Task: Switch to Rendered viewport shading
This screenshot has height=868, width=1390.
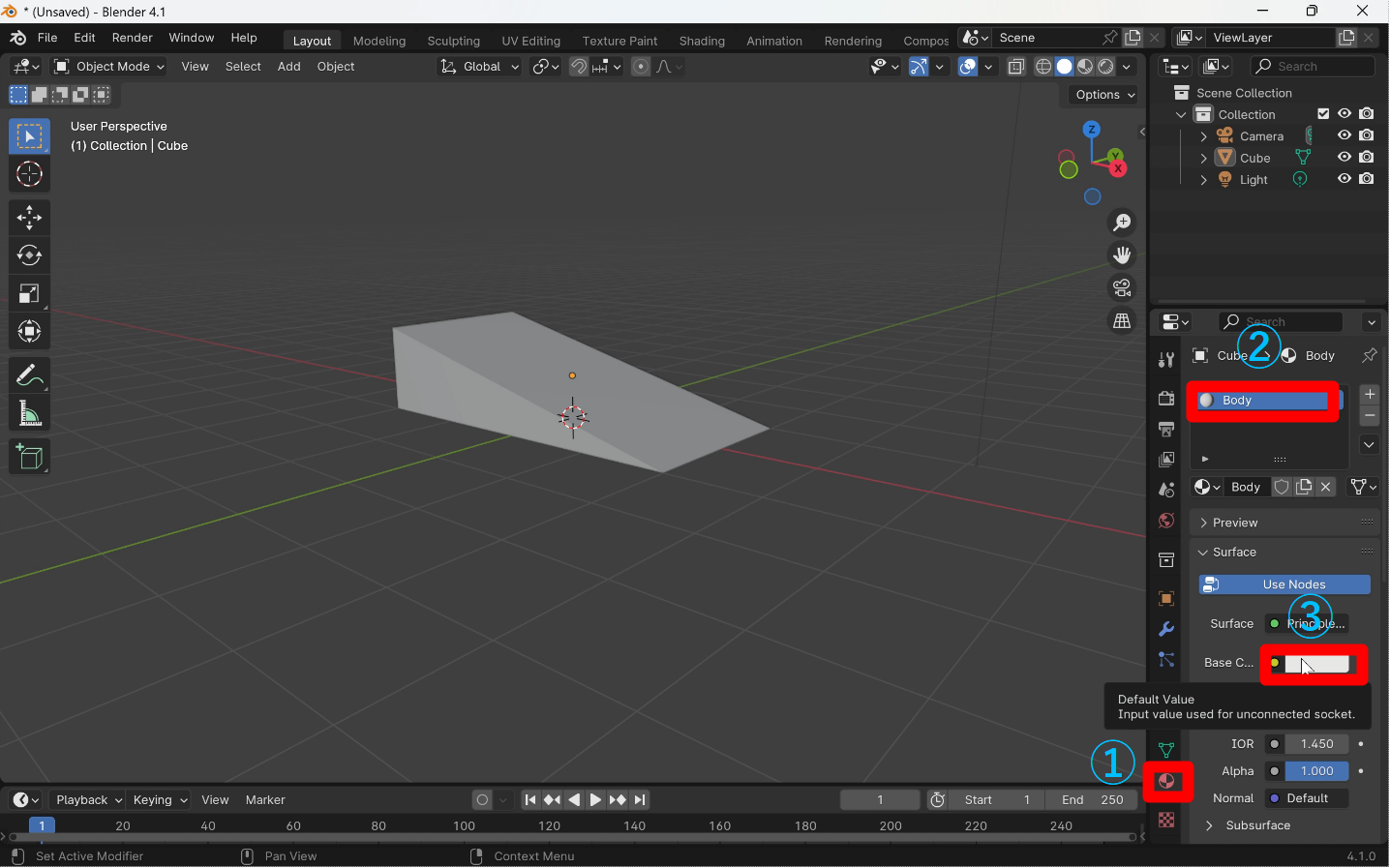Action: coord(1105,67)
